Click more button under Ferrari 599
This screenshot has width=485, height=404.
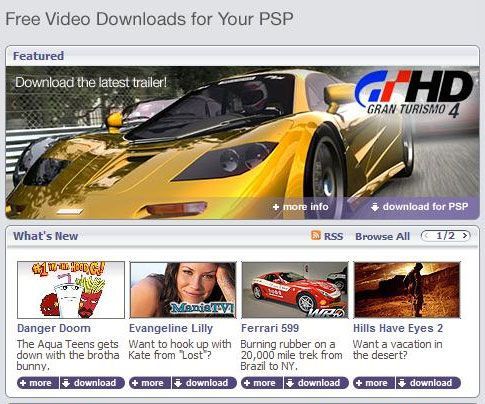pyautogui.click(x=262, y=383)
